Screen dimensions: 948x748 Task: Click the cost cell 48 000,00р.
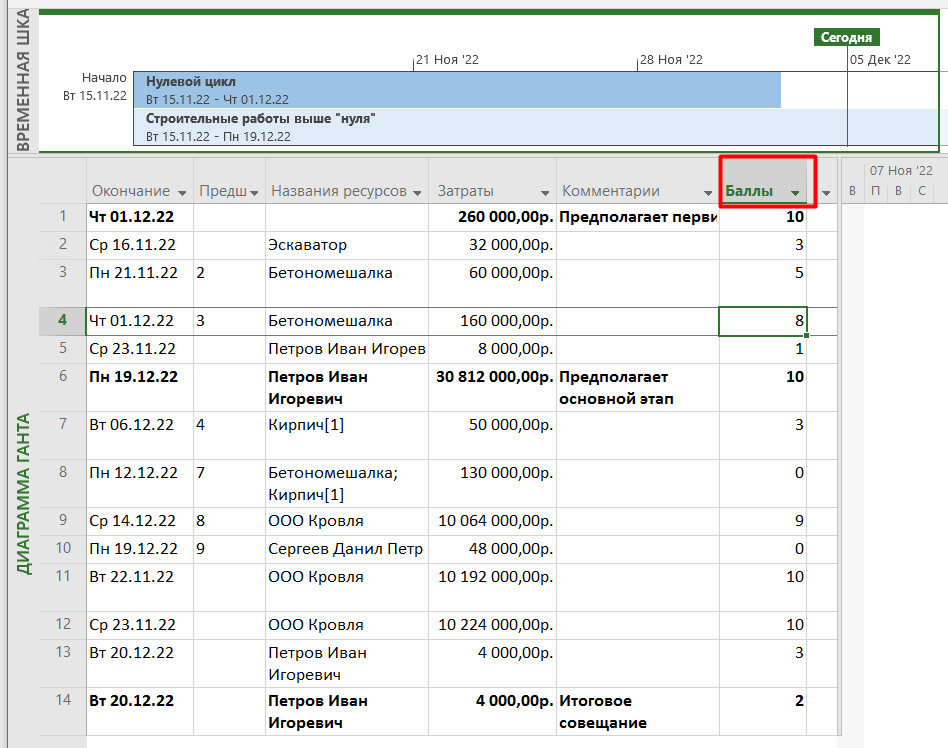click(492, 548)
